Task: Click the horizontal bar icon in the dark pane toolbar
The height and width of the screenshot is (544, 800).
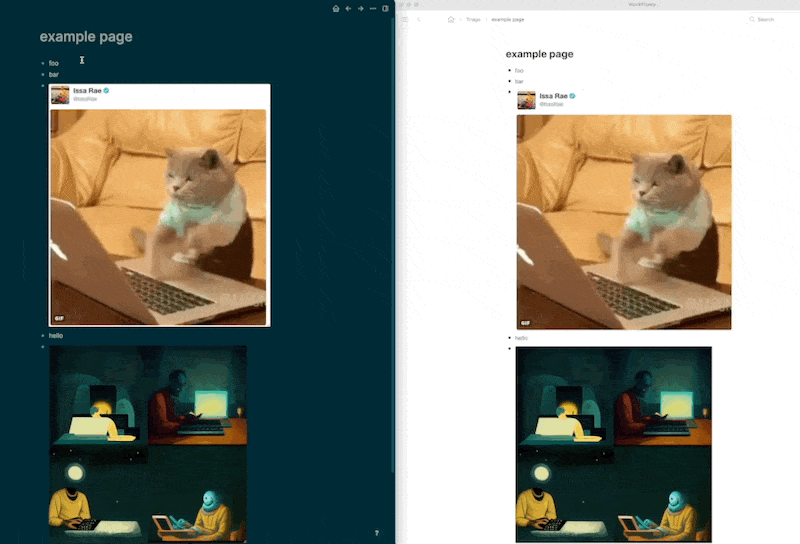Action: (x=373, y=8)
